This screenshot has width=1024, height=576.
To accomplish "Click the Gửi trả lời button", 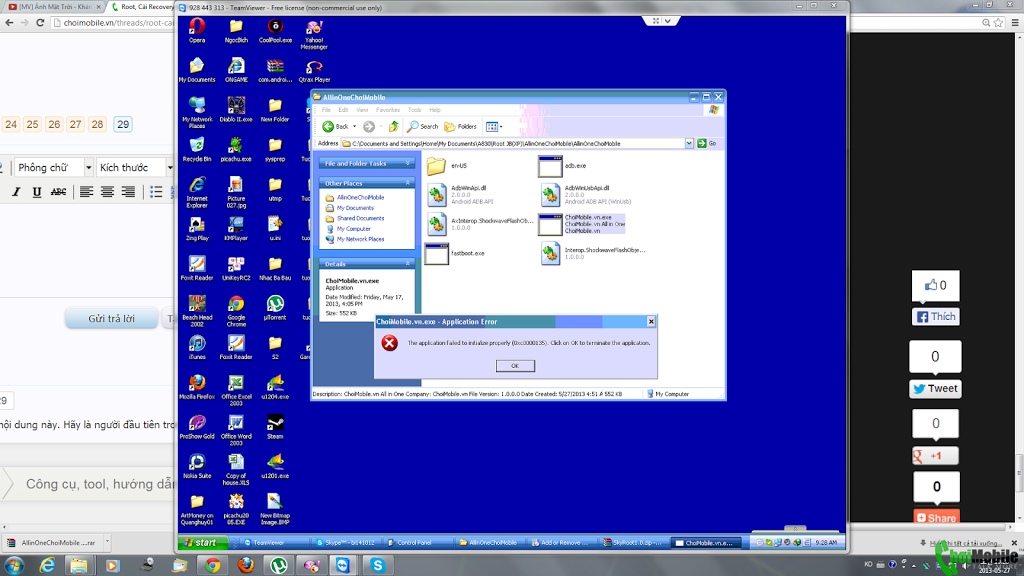I will (111, 318).
